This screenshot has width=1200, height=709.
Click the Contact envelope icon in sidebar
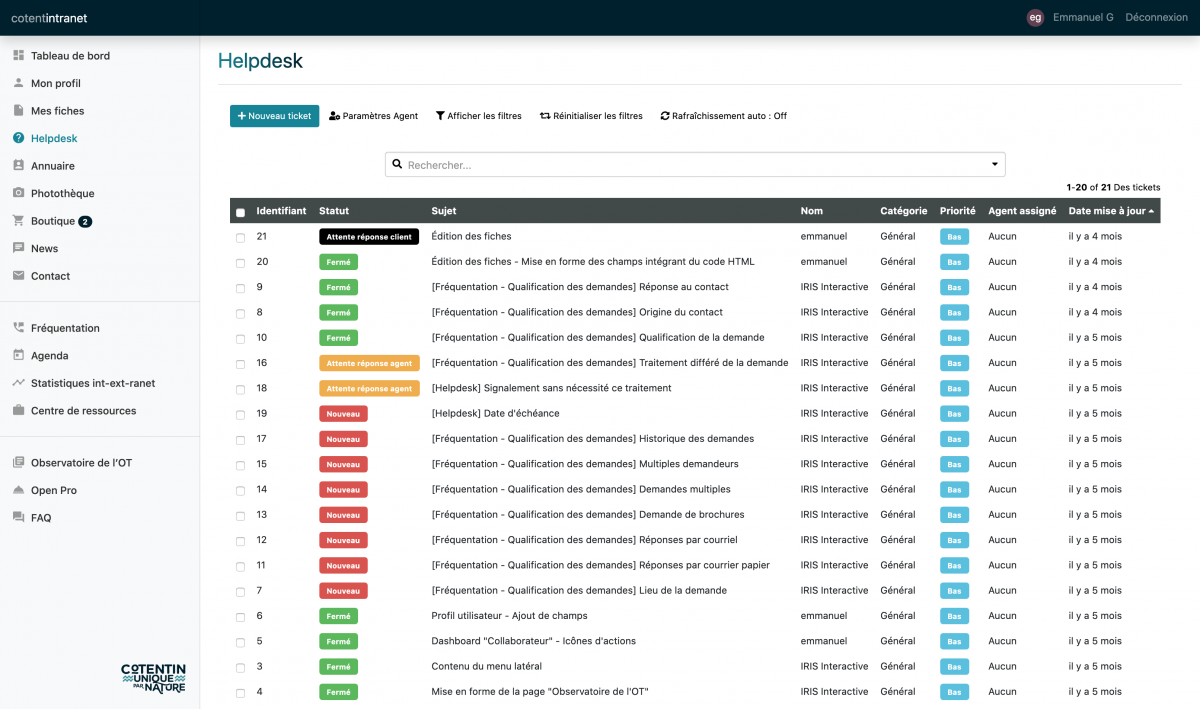pyautogui.click(x=18, y=276)
